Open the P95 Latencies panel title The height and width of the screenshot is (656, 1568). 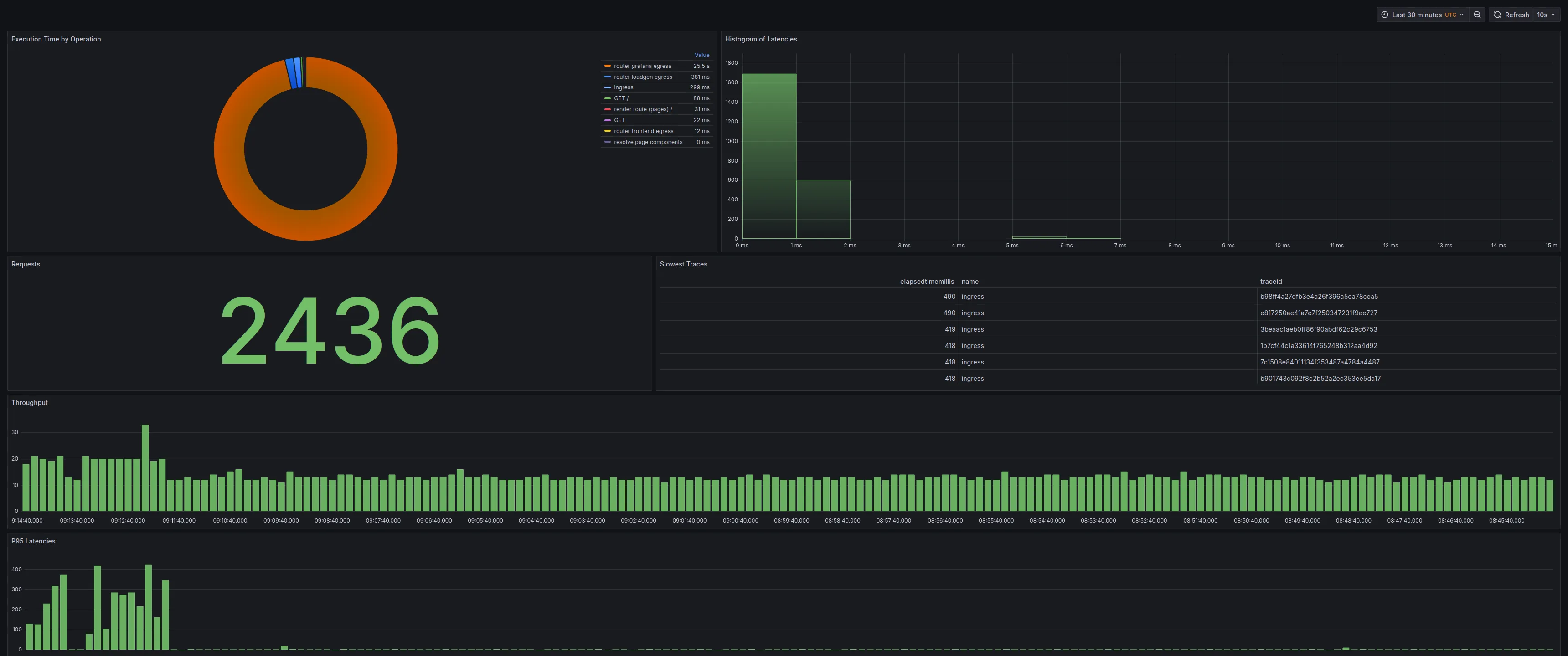[x=33, y=541]
